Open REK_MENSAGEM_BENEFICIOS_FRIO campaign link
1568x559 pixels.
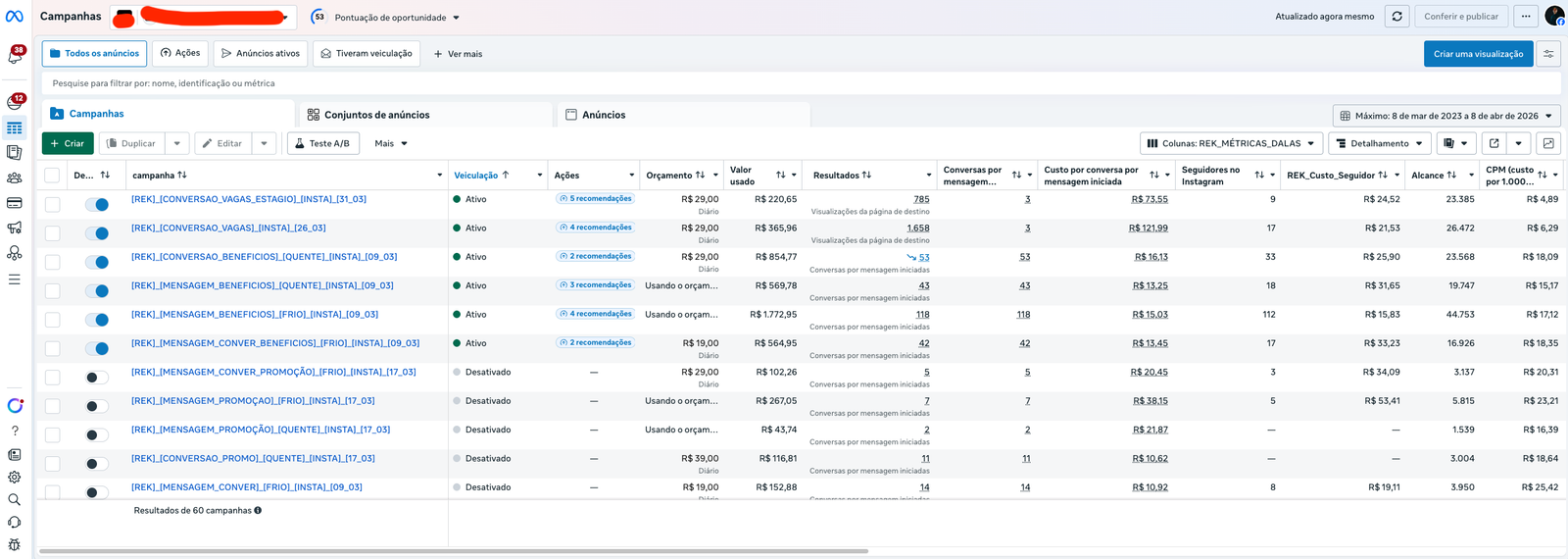click(255, 314)
